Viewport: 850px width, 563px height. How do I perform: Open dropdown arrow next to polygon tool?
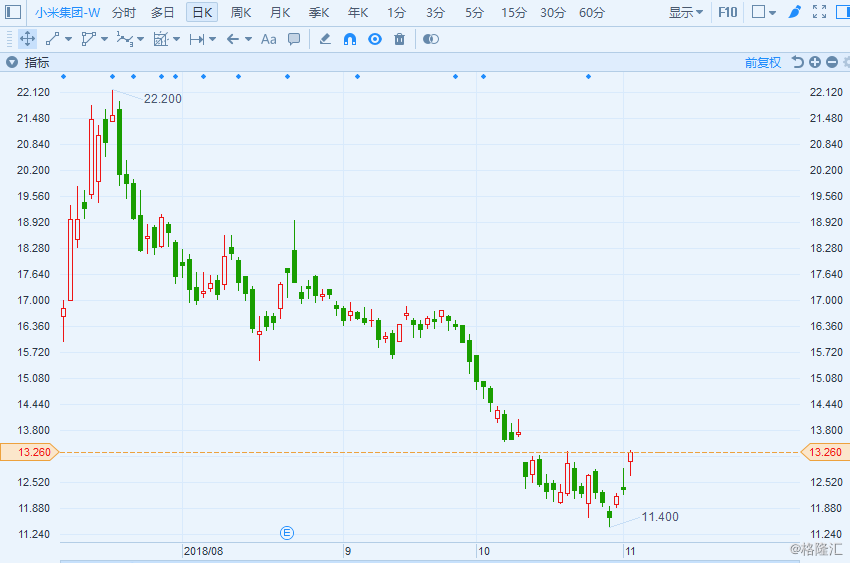(x=105, y=39)
